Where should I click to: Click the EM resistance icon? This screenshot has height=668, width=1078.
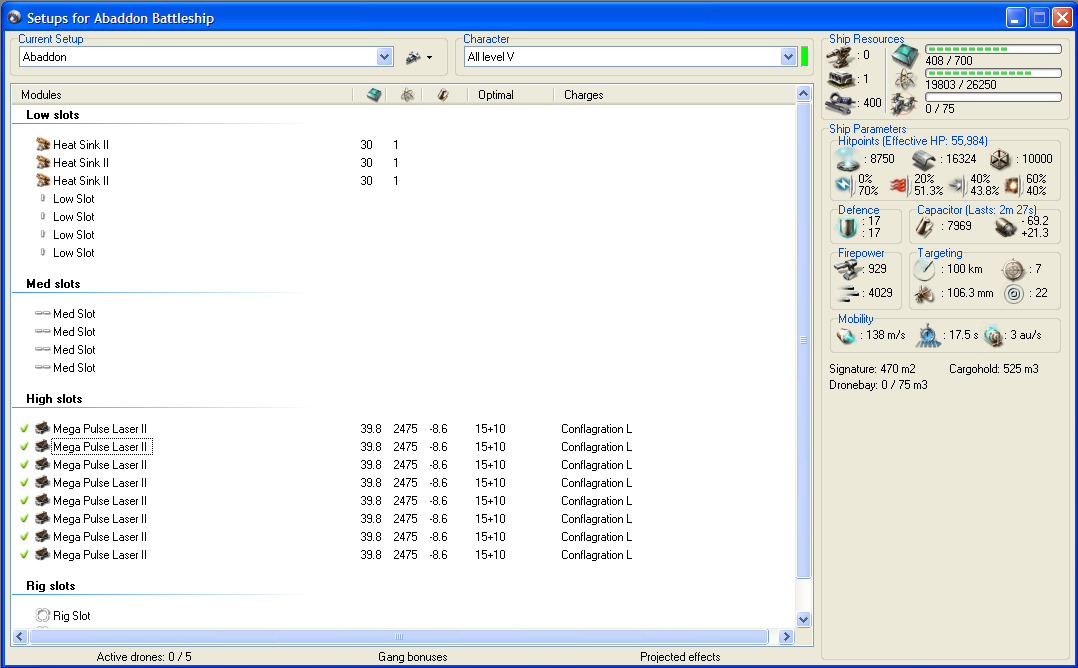point(844,185)
